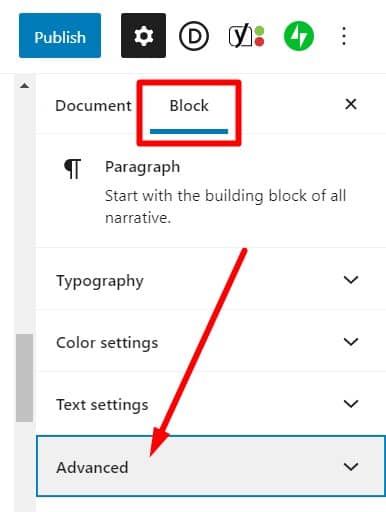Viewport: 386px width, 512px height.
Task: Open the Yoast SEO icon
Action: [x=246, y=36]
